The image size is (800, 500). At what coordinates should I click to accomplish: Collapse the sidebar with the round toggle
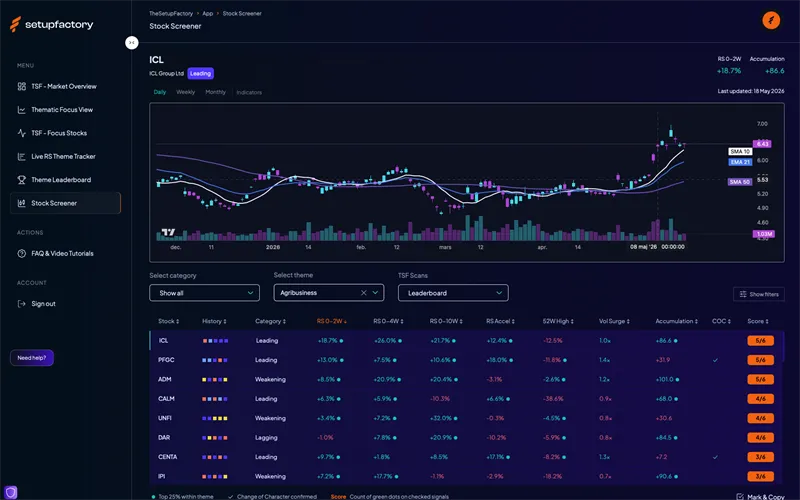(132, 43)
